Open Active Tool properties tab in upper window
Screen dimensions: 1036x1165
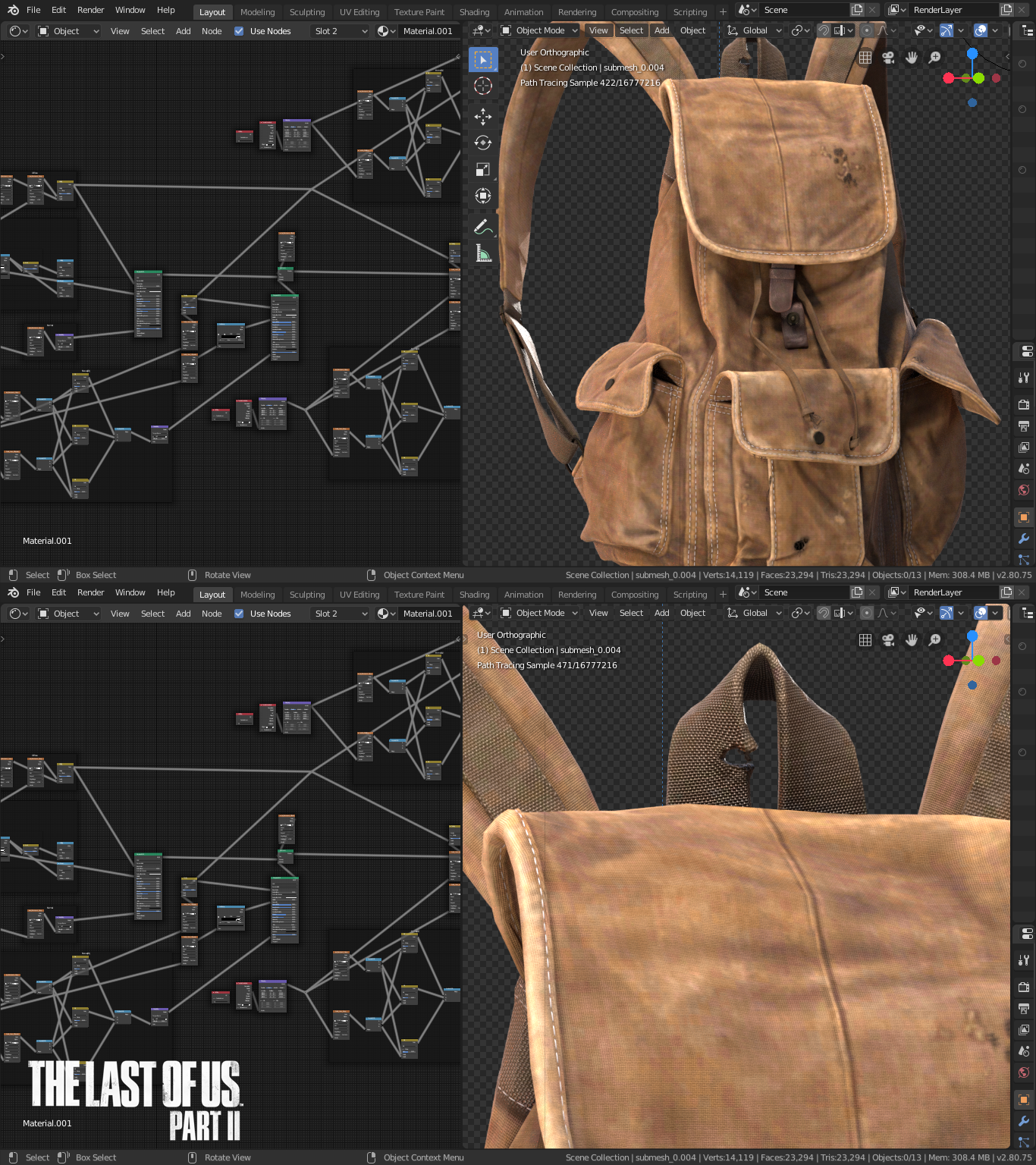[1024, 378]
